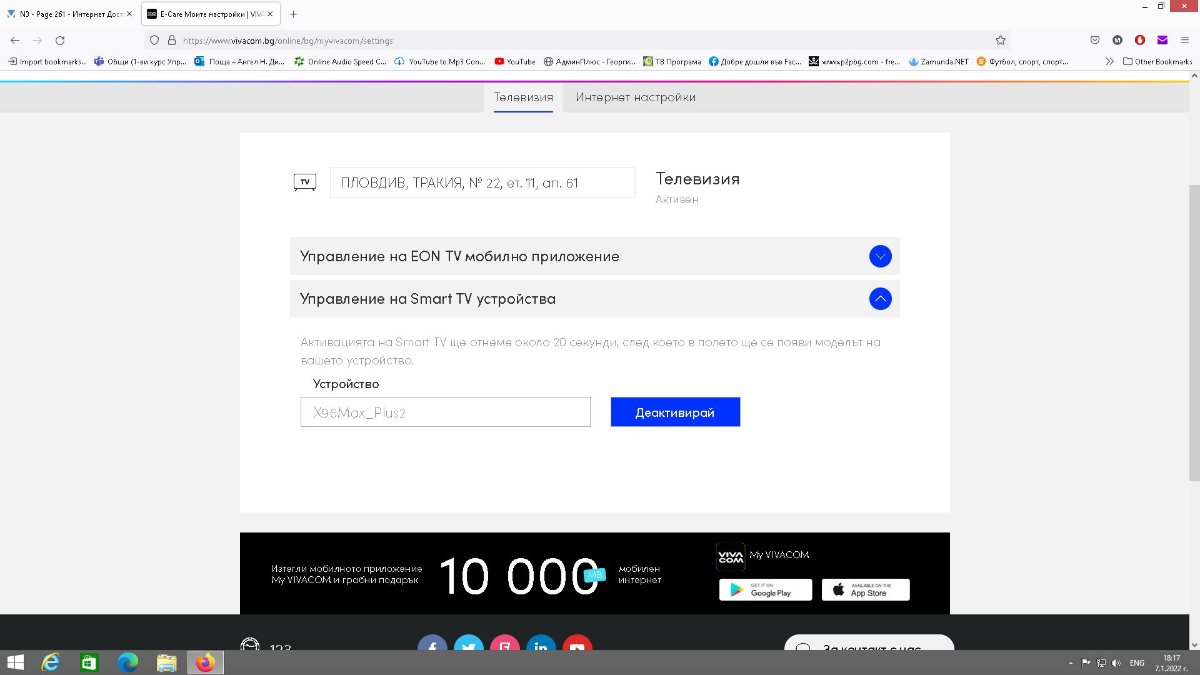1200x675 pixels.
Task: Open the network icon in the system tray
Action: tap(1100, 663)
